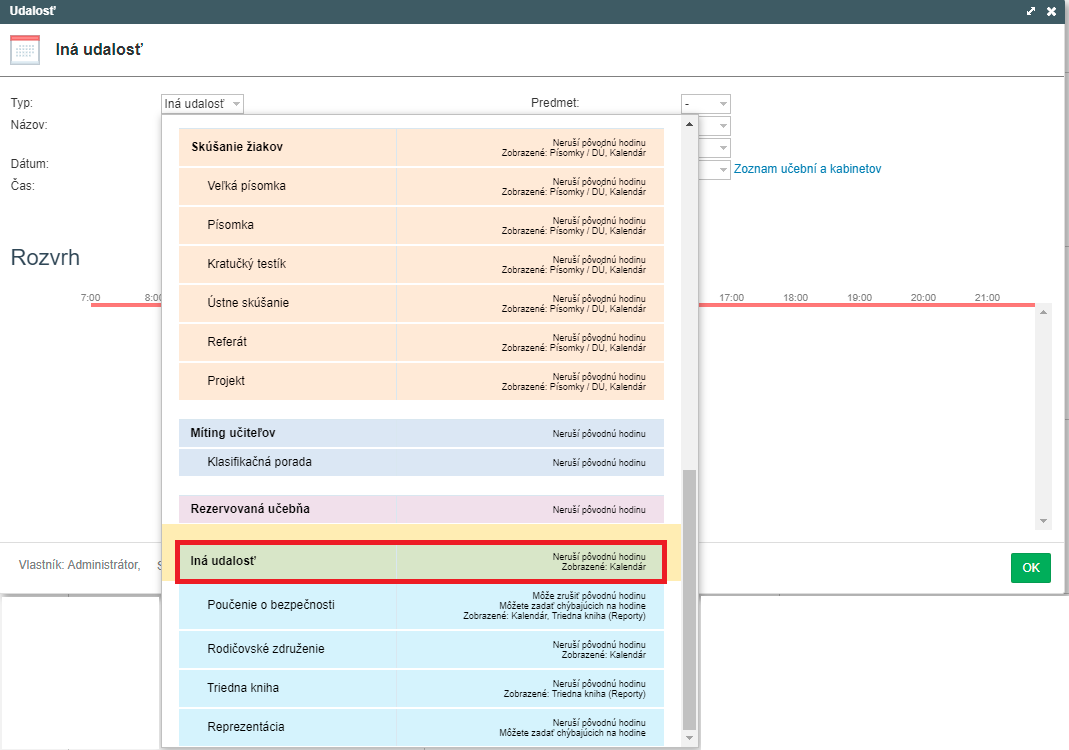The width and height of the screenshot is (1069, 750).
Task: Click the Predmet: label
Action: 555,103
